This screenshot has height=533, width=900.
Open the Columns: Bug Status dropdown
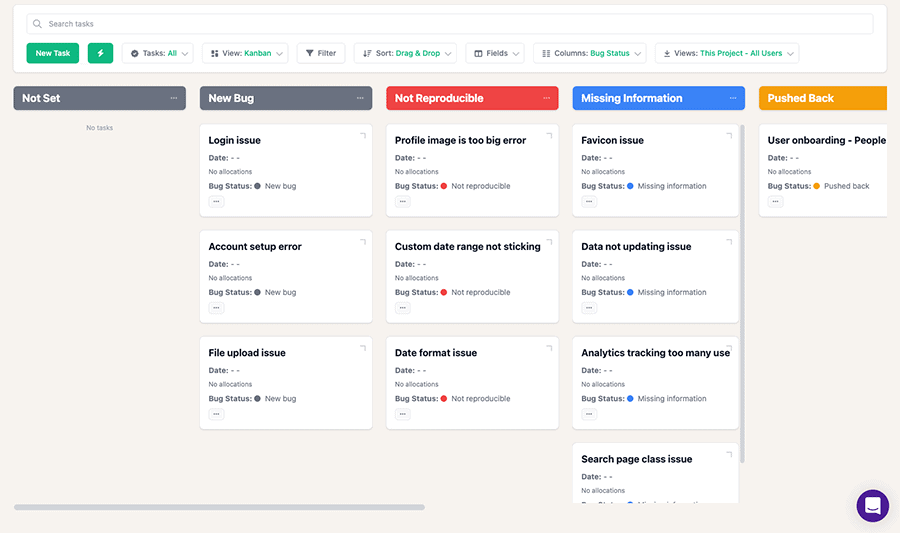click(x=589, y=53)
